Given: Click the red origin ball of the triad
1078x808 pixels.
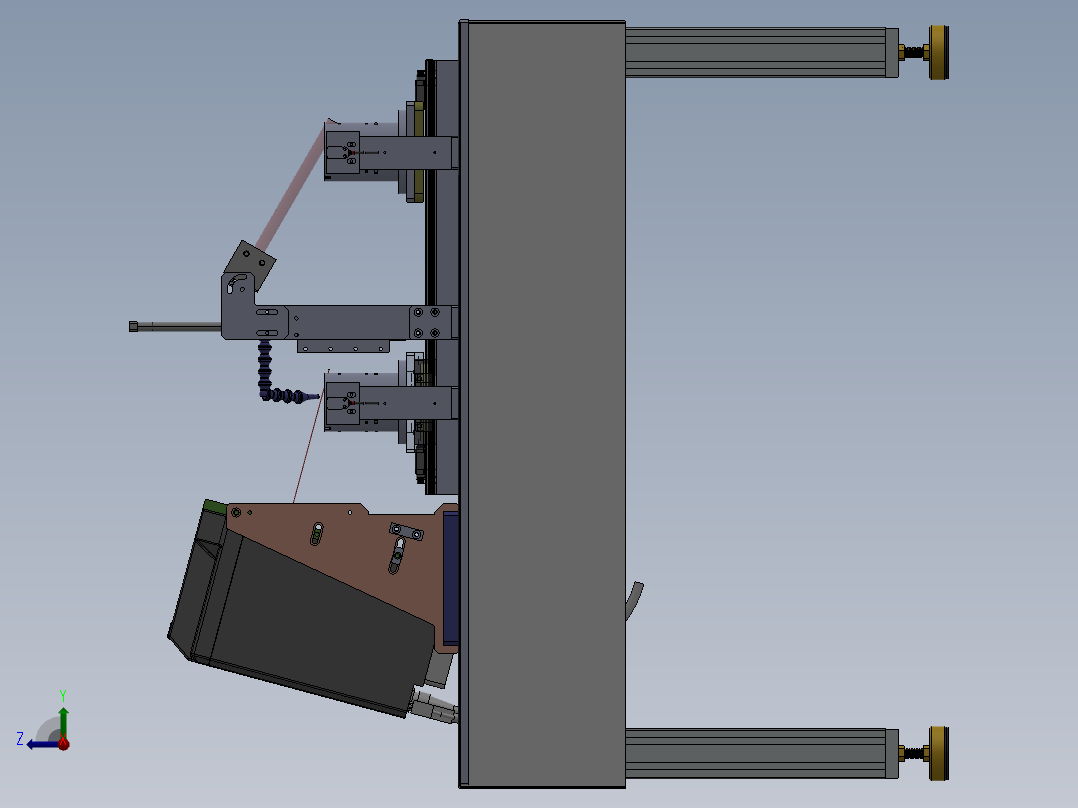Looking at the screenshot, I should 63,743.
